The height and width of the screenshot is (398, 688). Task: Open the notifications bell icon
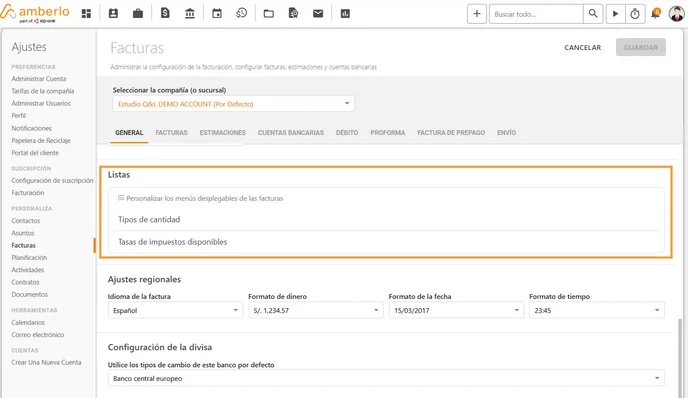tap(656, 14)
